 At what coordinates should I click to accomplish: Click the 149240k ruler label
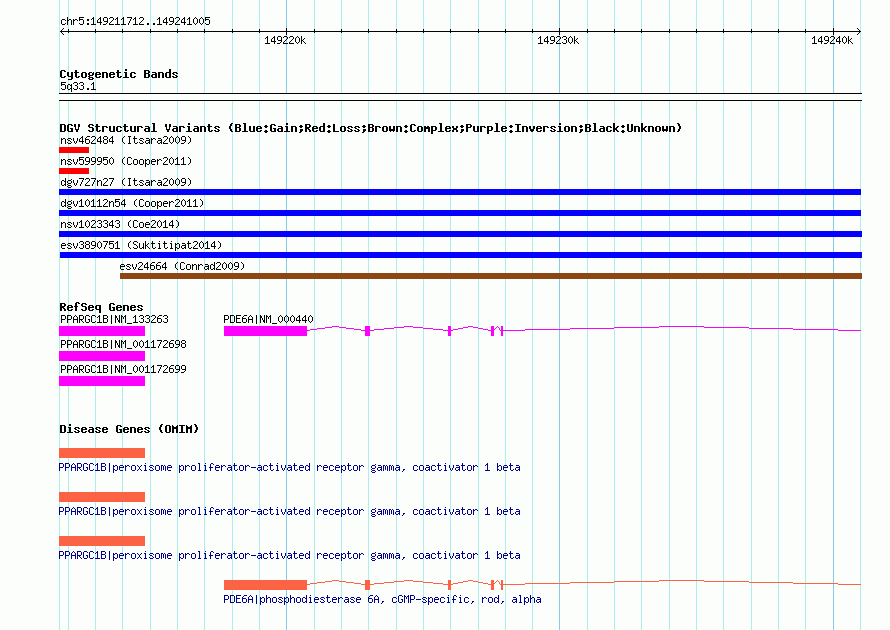click(x=832, y=40)
